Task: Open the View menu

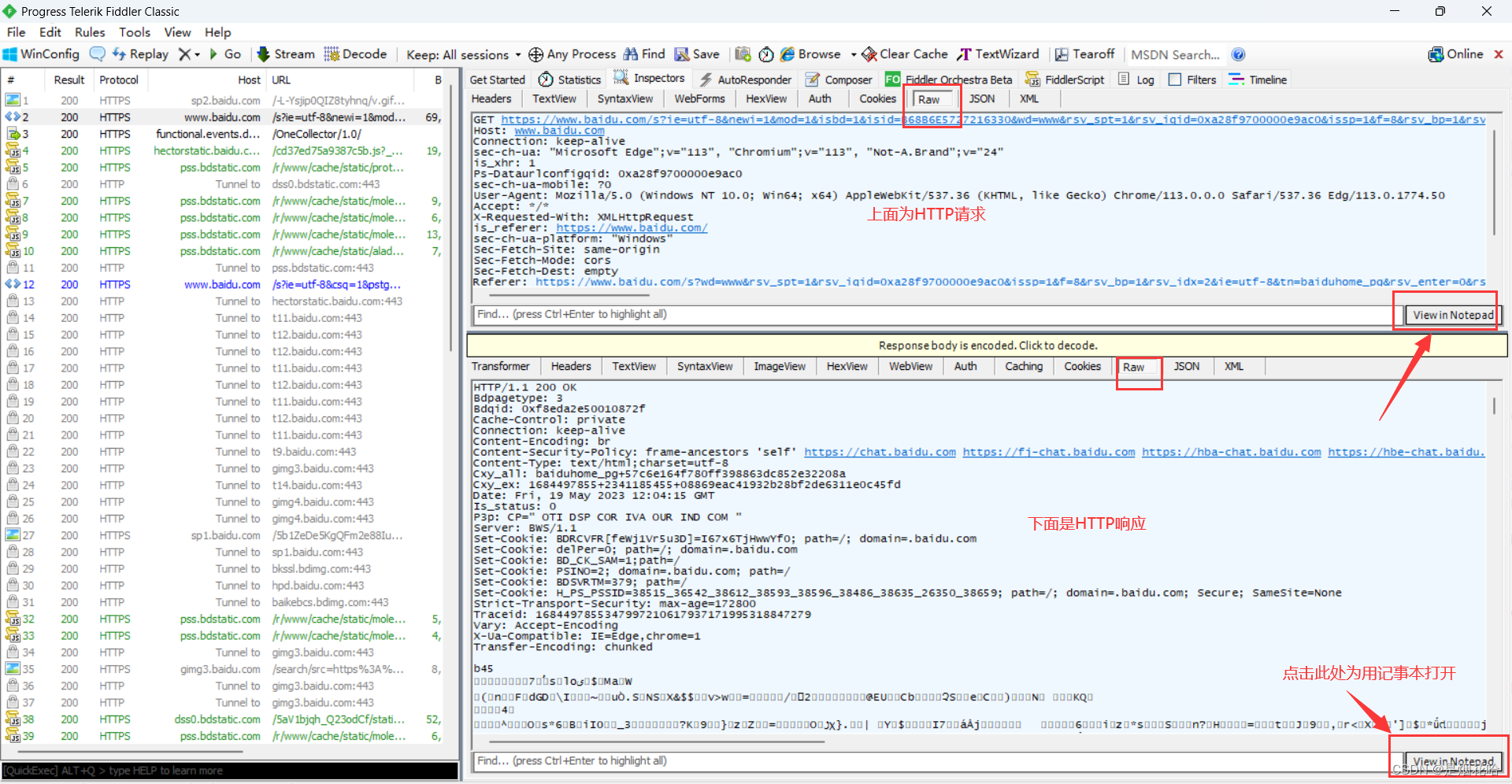Action: [177, 32]
